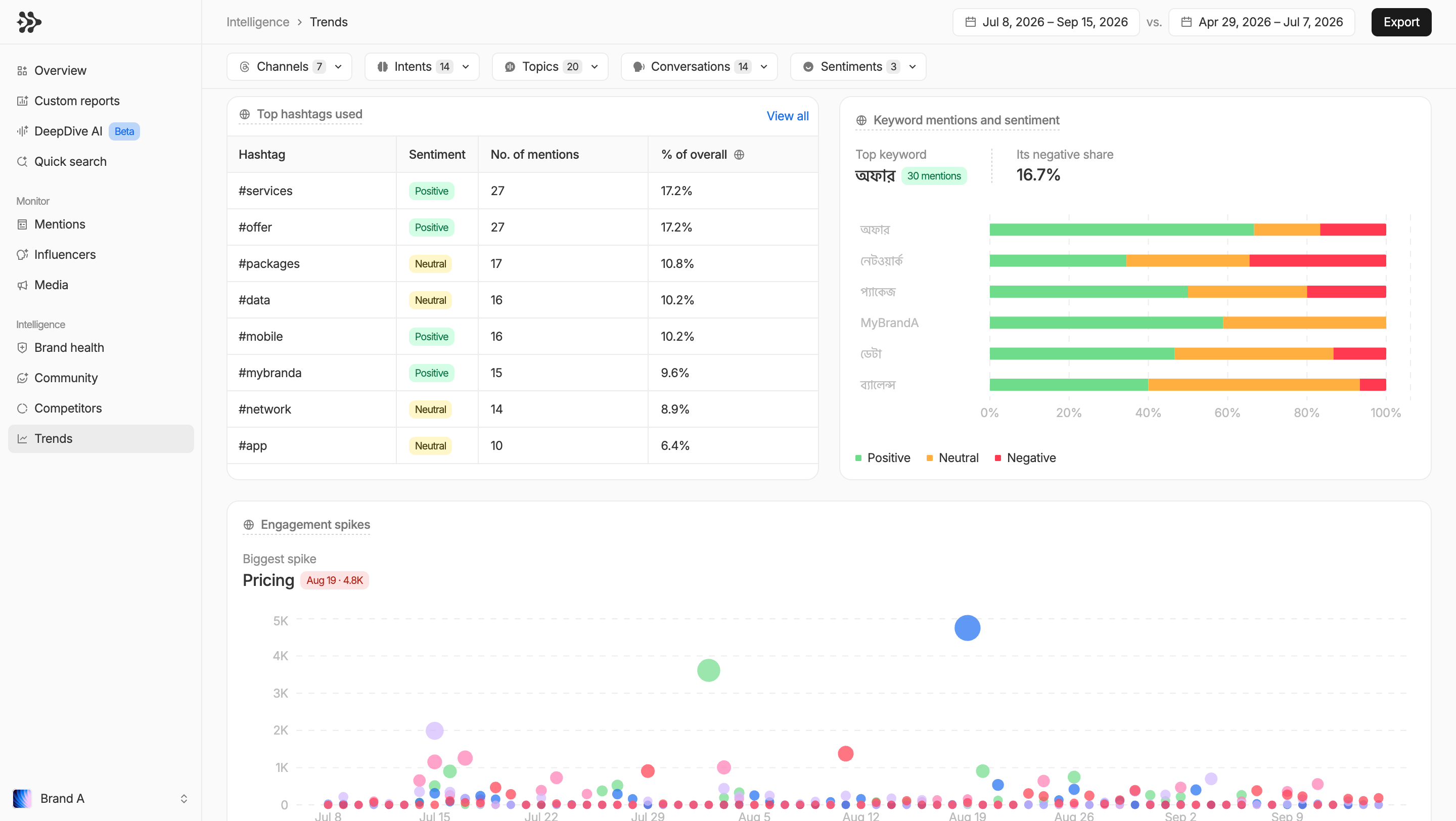Click globe icon beside Top hashtags used

click(244, 114)
